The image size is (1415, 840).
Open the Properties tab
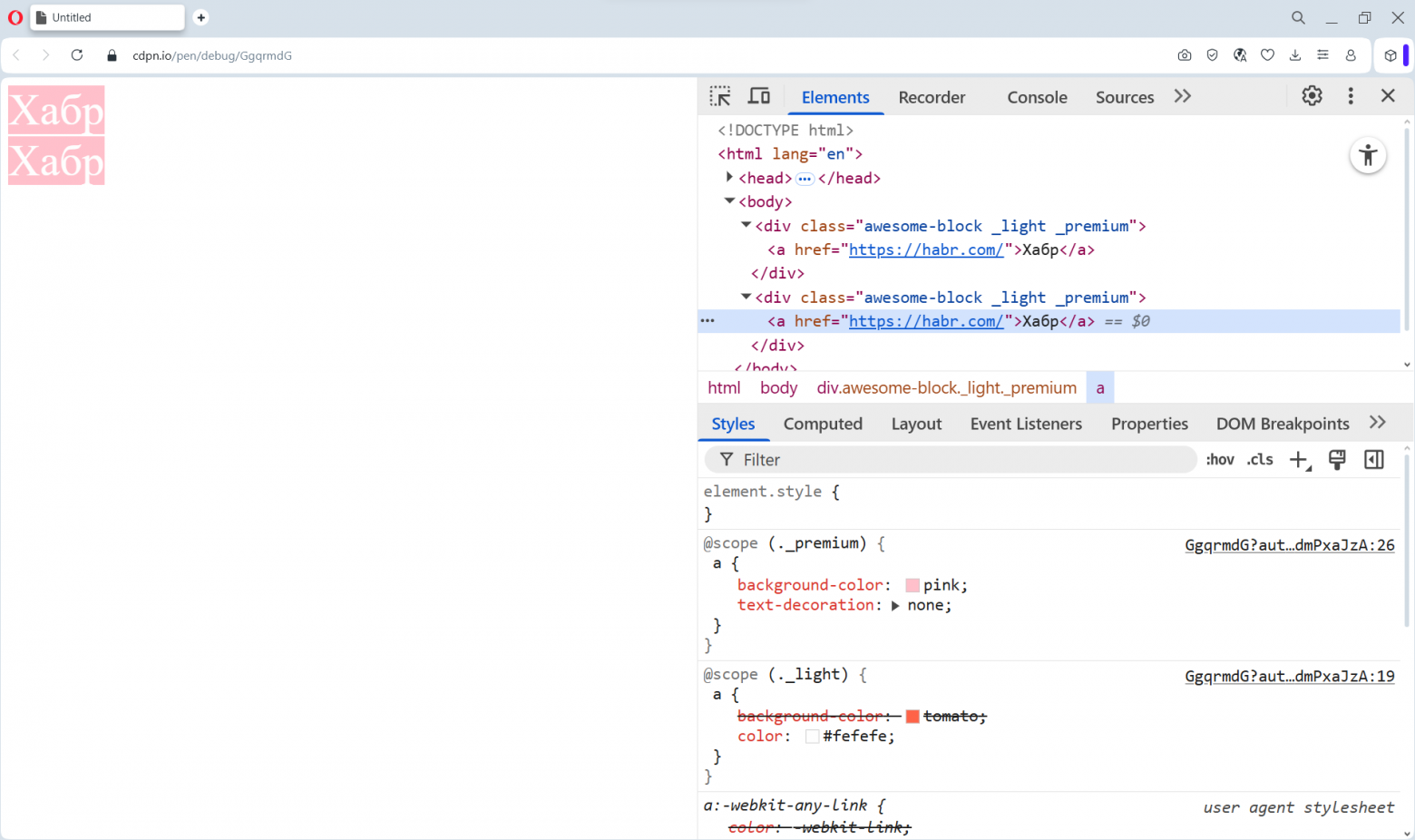click(1149, 424)
